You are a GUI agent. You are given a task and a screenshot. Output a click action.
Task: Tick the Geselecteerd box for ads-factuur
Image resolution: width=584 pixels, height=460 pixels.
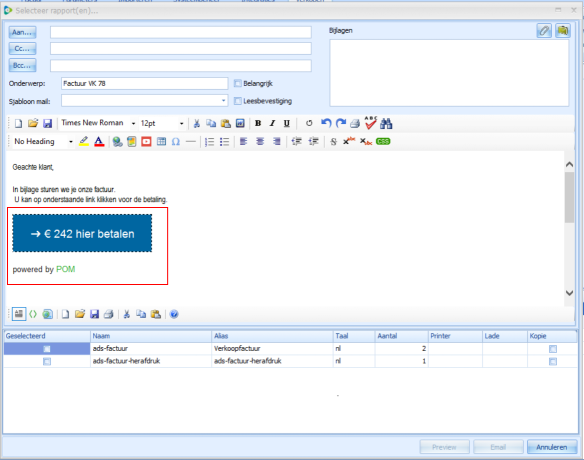tap(47, 349)
